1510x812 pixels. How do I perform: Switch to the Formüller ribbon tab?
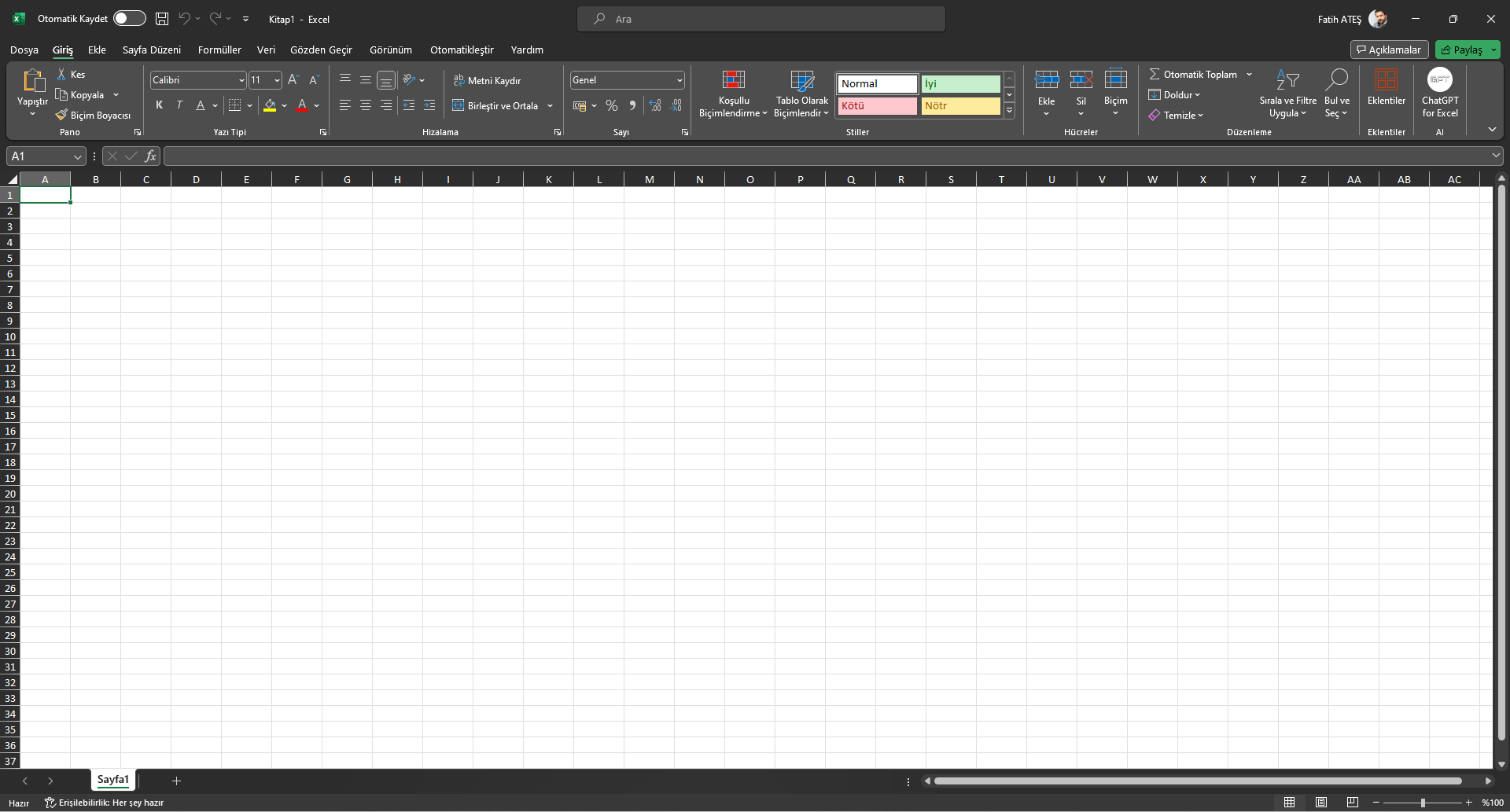[x=219, y=50]
